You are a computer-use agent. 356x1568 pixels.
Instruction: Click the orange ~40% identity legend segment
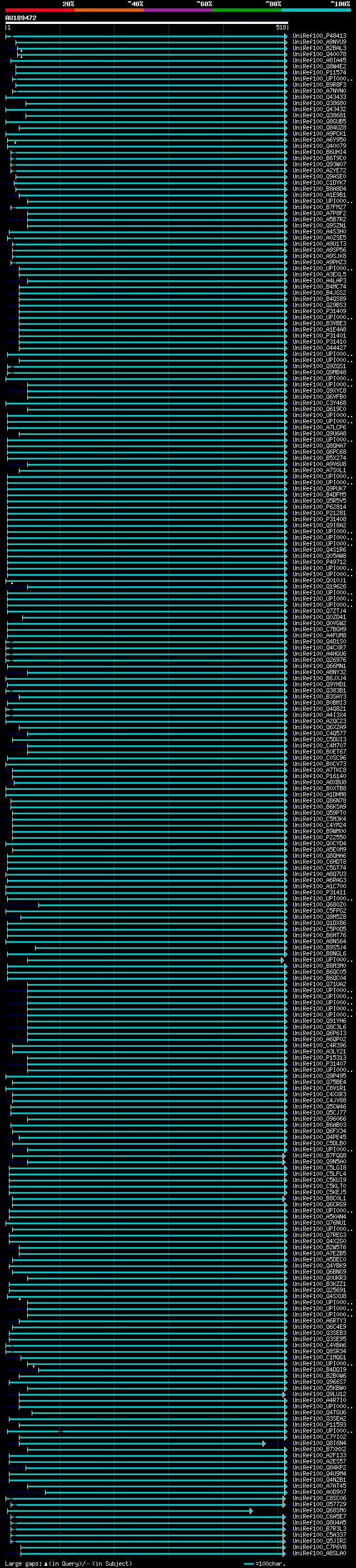109,11
